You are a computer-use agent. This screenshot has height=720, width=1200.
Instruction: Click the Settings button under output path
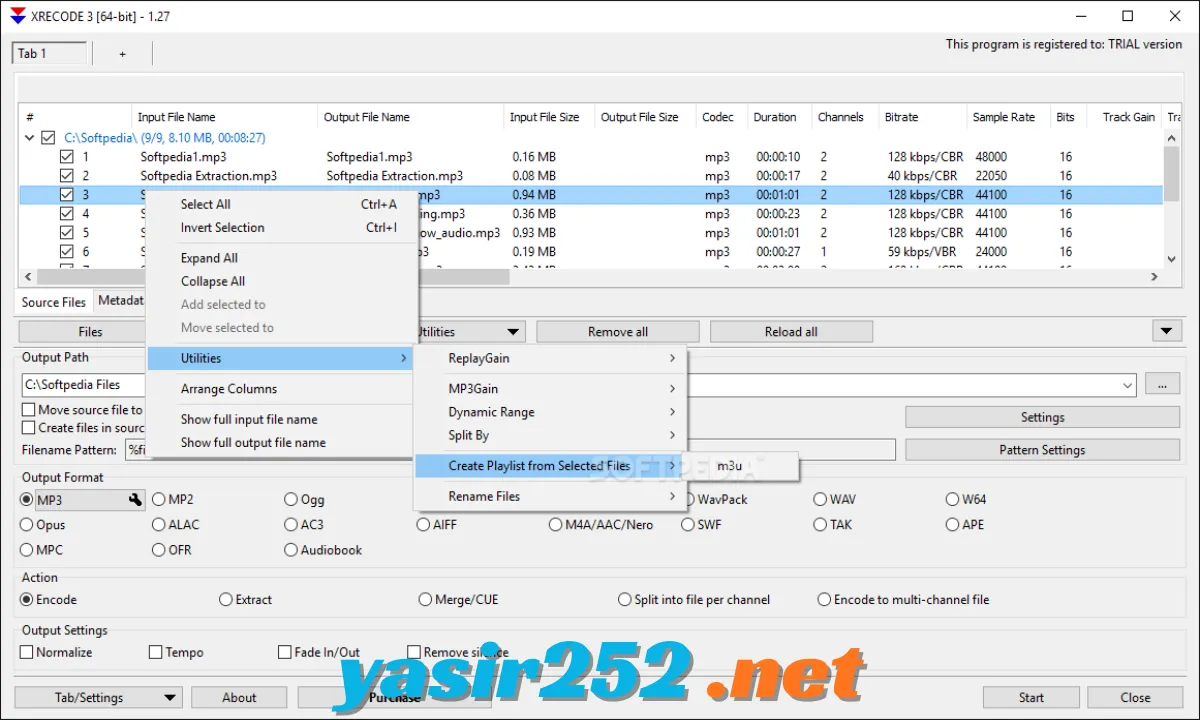(1042, 418)
